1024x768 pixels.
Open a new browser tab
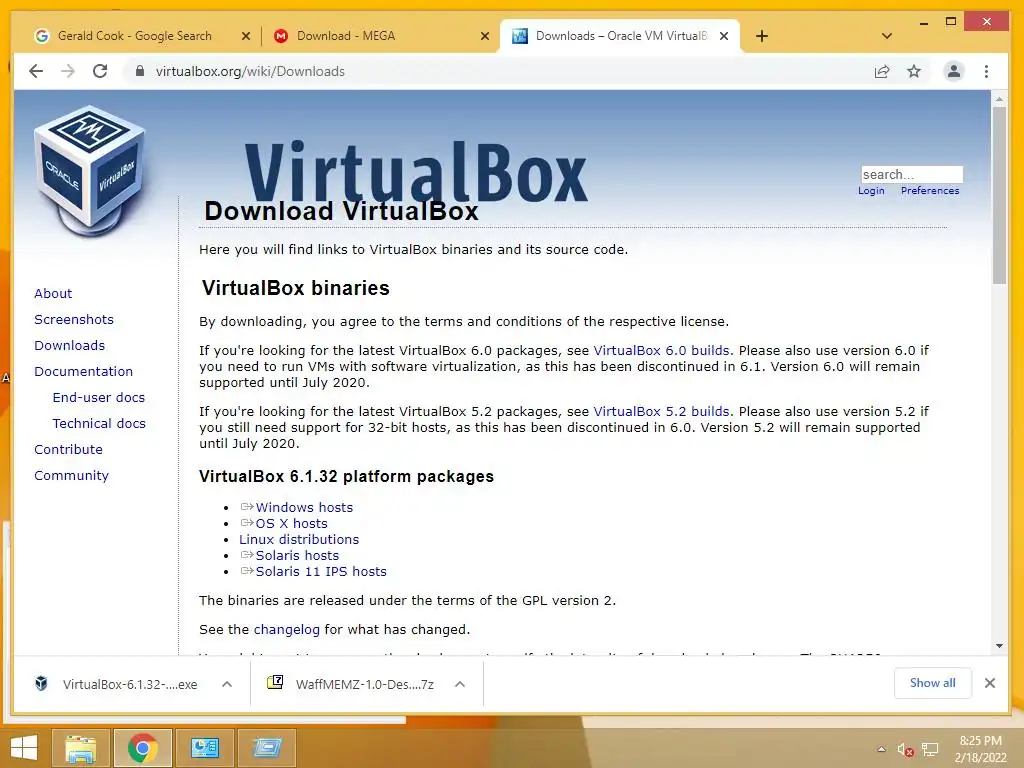(761, 36)
